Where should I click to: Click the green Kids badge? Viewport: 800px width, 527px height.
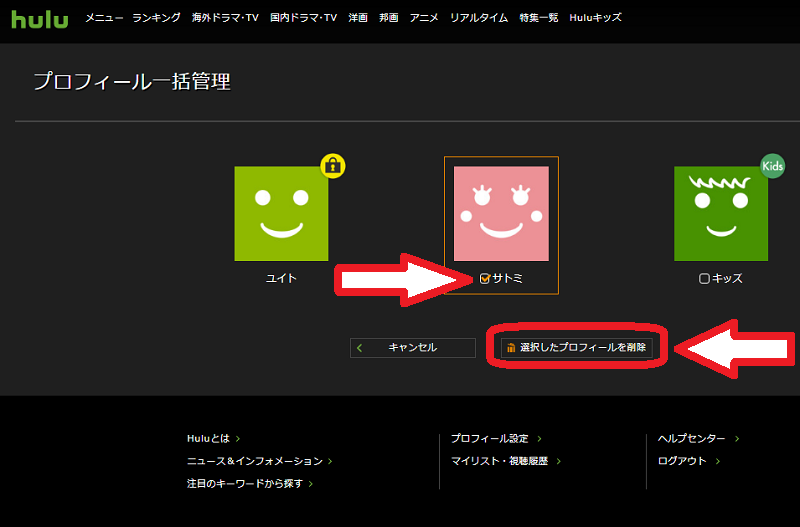pyautogui.click(x=772, y=166)
